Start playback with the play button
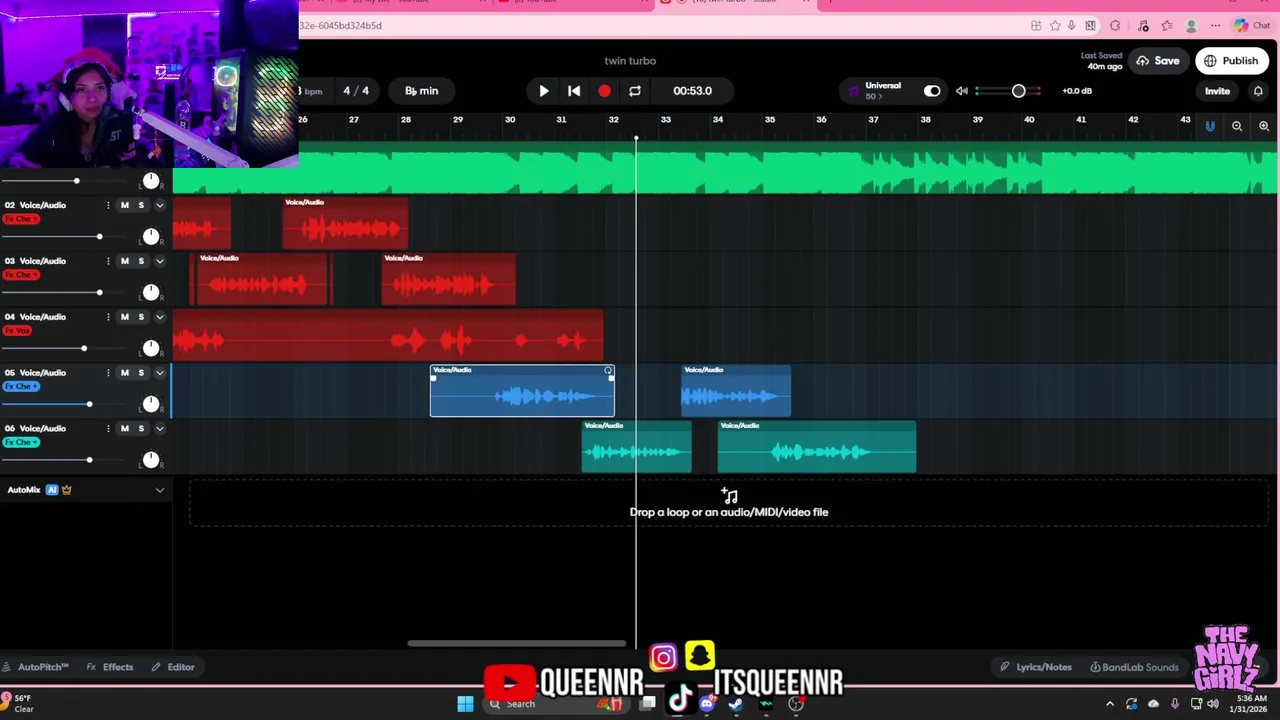Viewport: 1280px width, 720px height. click(x=543, y=91)
